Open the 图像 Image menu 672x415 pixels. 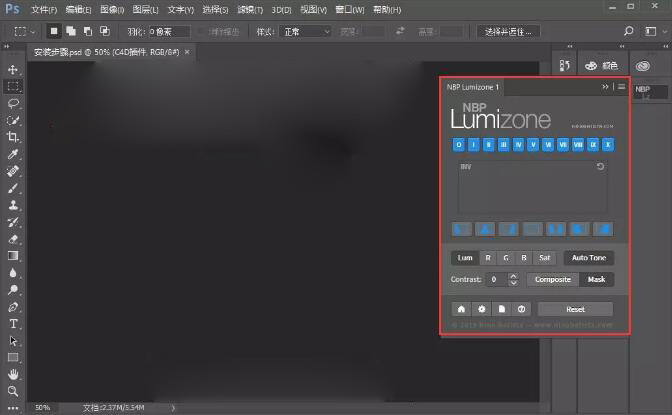click(x=112, y=9)
